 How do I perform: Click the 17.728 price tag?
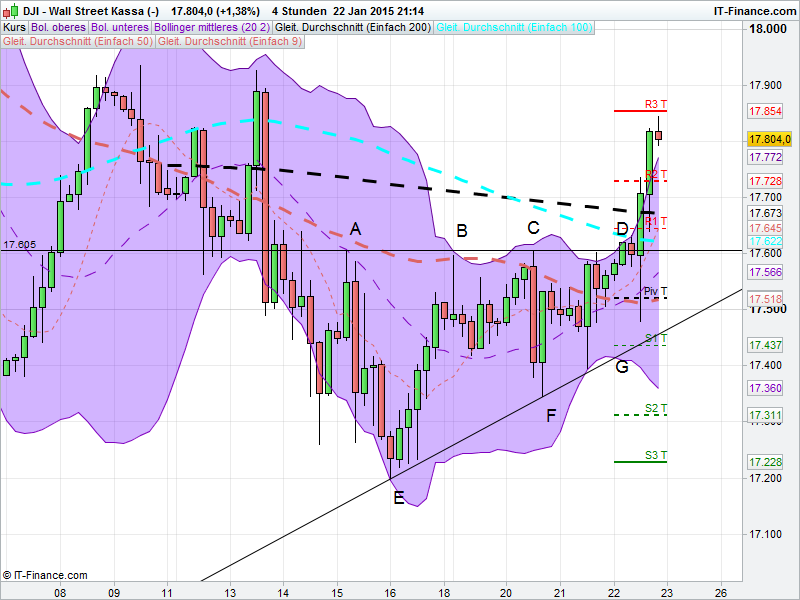click(x=765, y=181)
